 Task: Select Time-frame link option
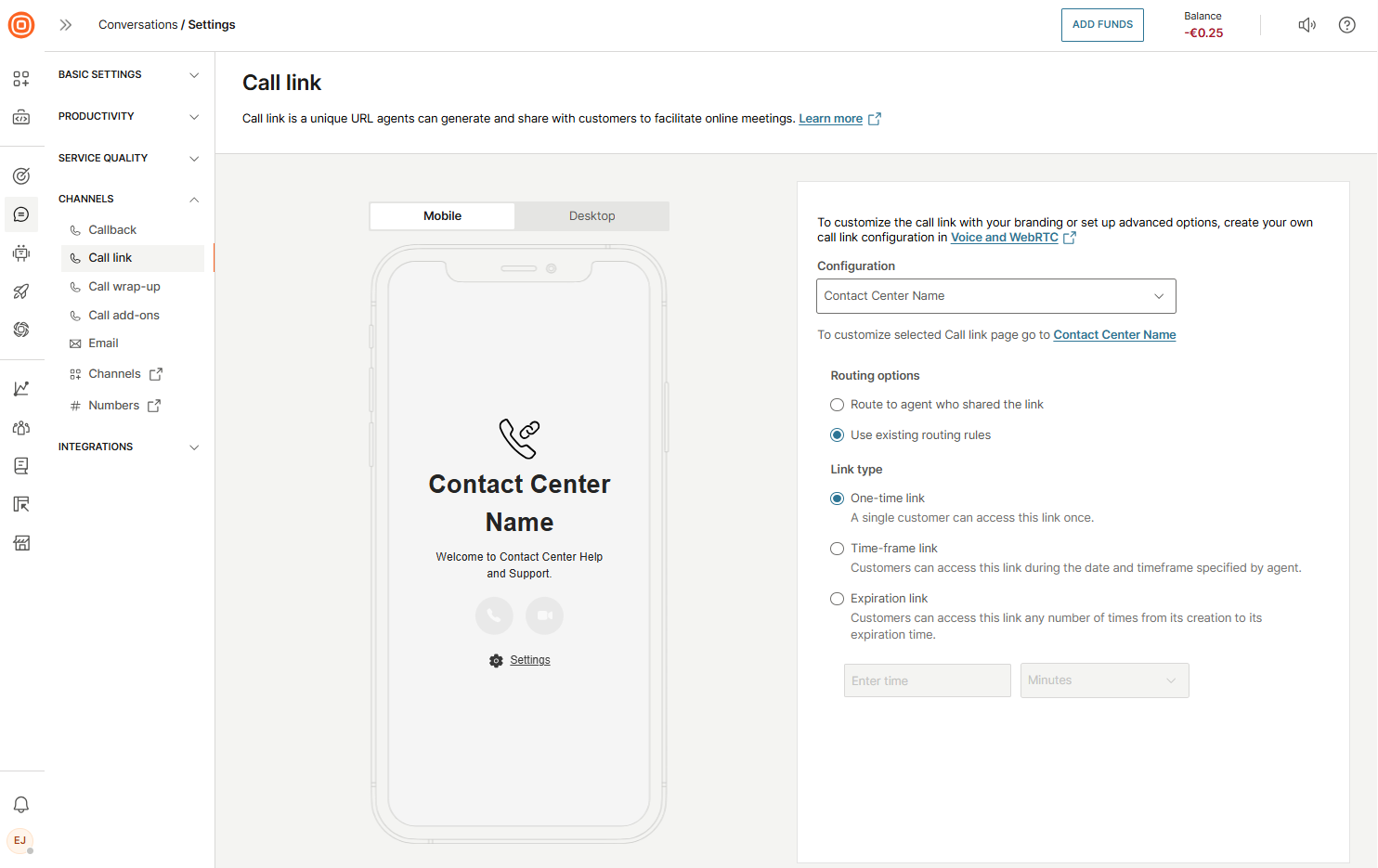[x=838, y=549]
